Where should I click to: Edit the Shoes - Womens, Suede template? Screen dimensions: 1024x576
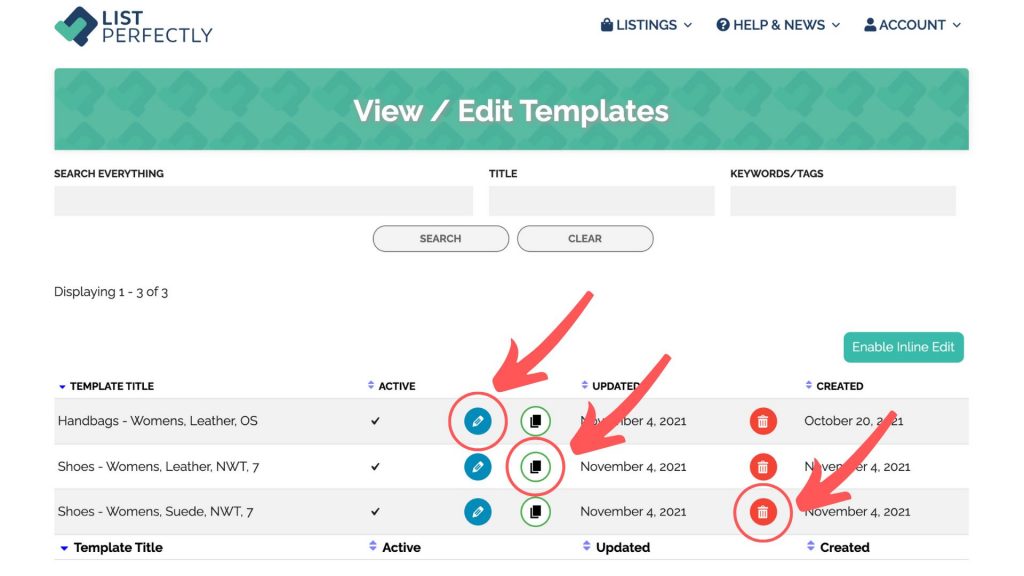coord(477,511)
